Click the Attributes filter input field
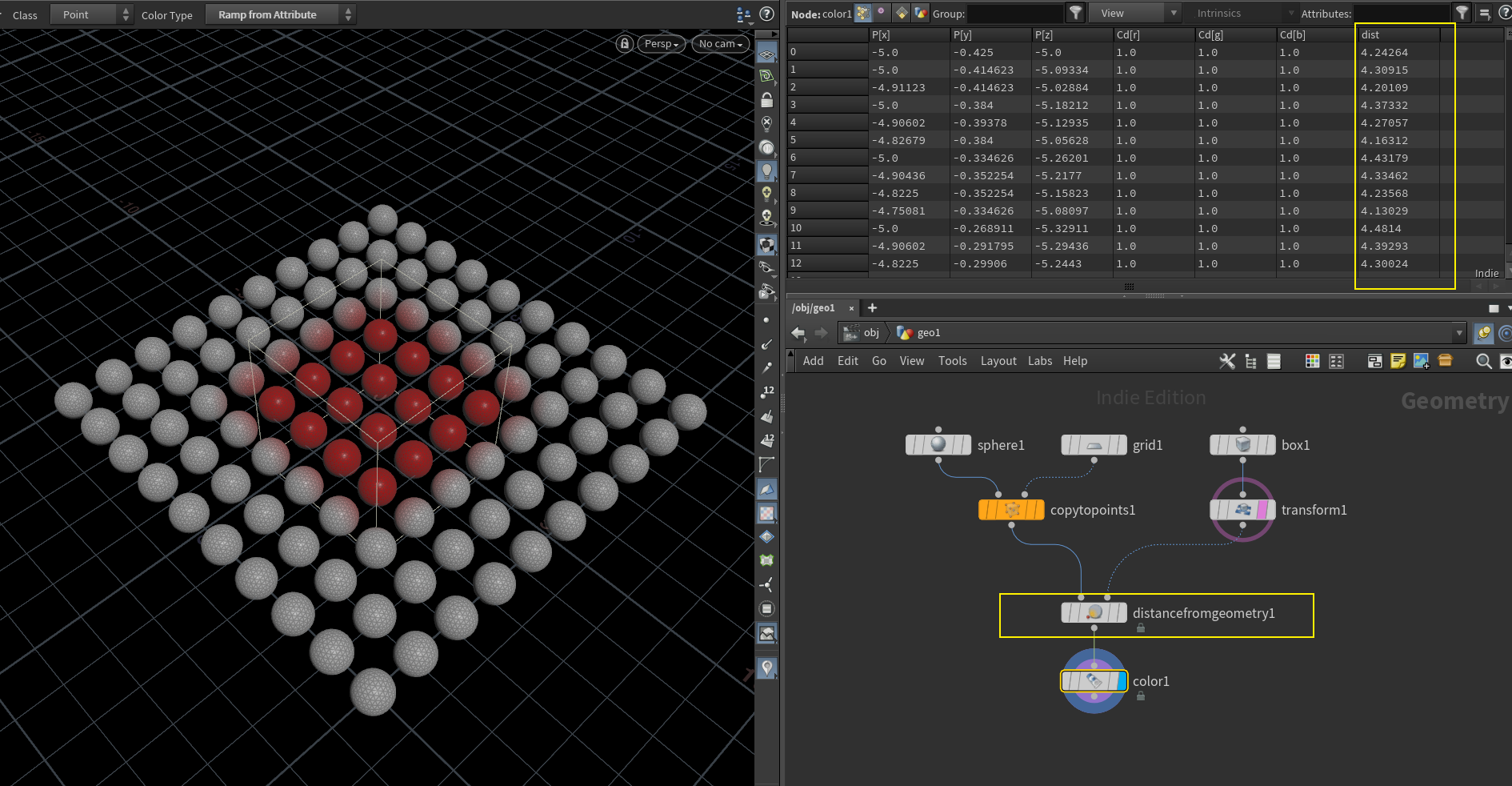The height and width of the screenshot is (786, 1512). (x=1401, y=14)
